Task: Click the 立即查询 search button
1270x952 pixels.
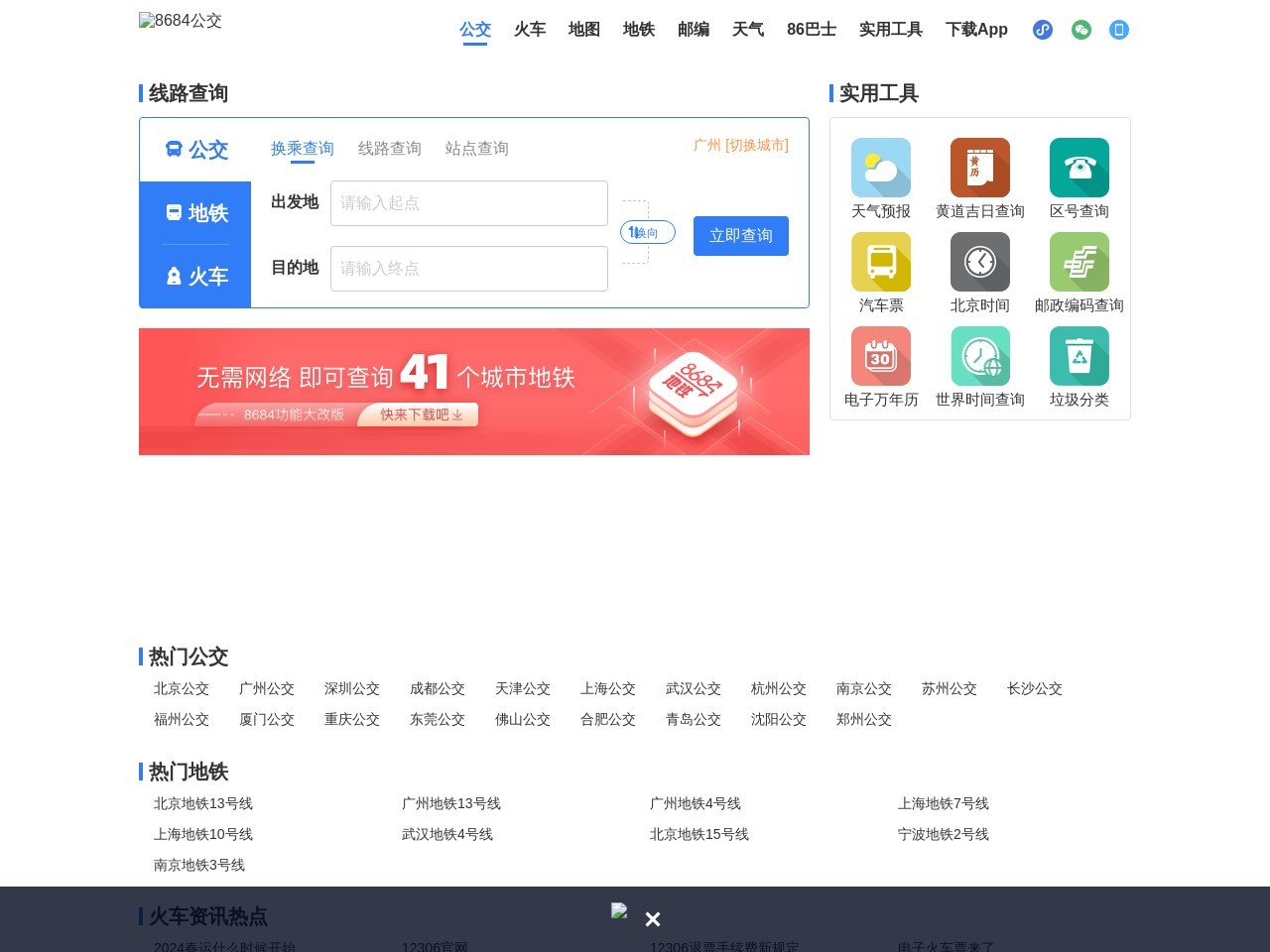Action: (x=740, y=235)
